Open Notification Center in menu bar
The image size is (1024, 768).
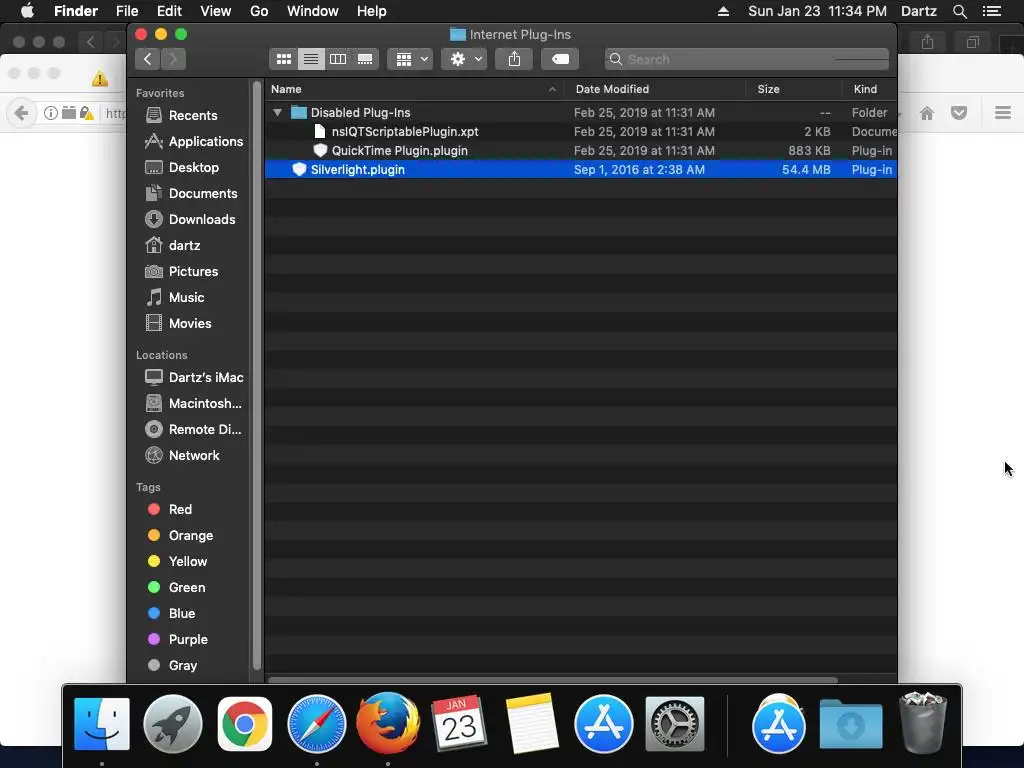click(x=992, y=11)
